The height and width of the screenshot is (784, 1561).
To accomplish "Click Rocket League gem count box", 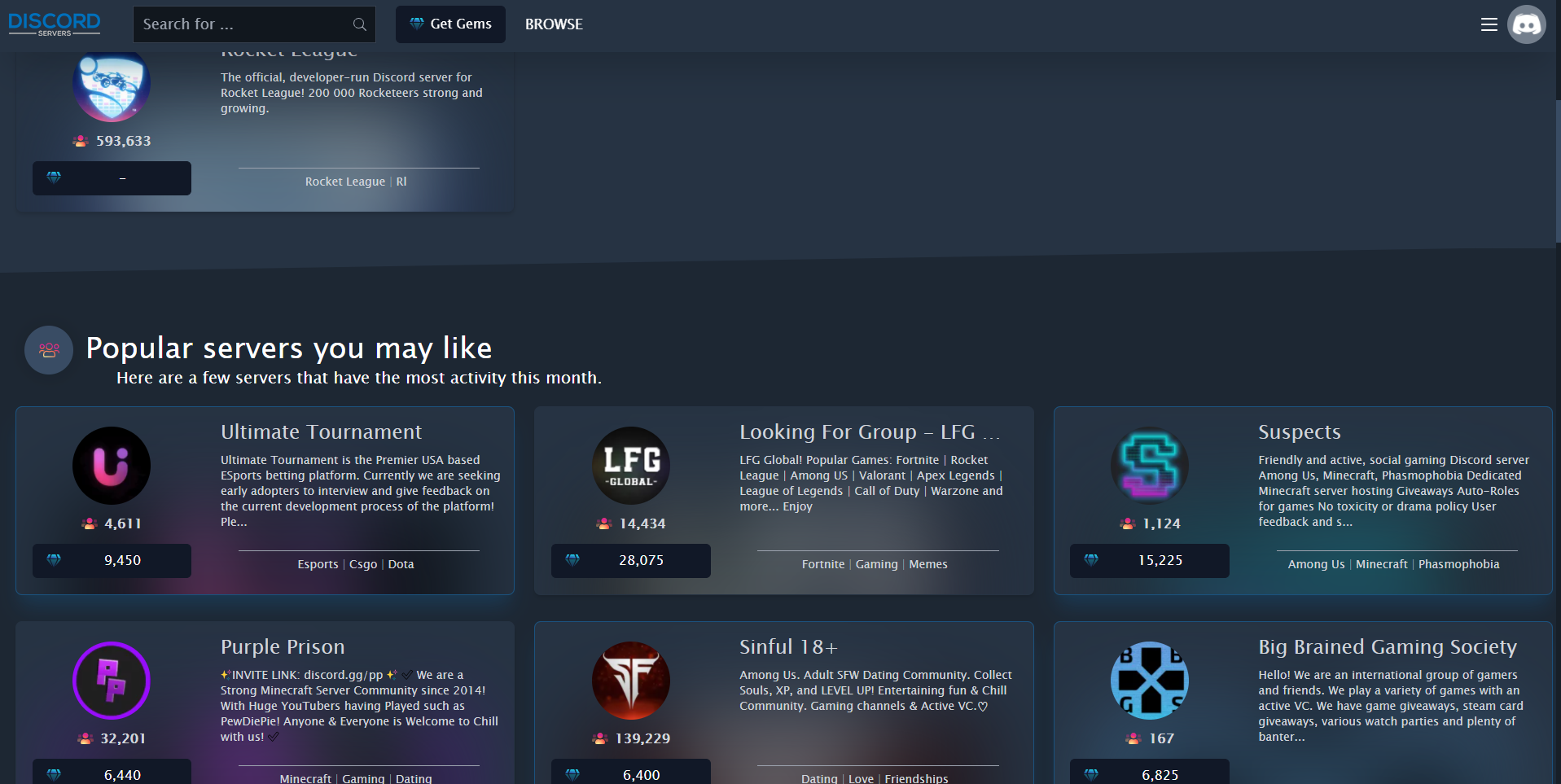I will tap(112, 178).
